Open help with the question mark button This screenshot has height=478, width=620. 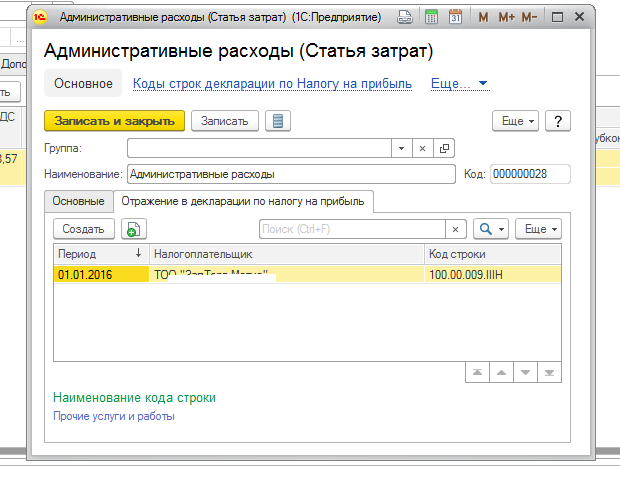tap(557, 121)
